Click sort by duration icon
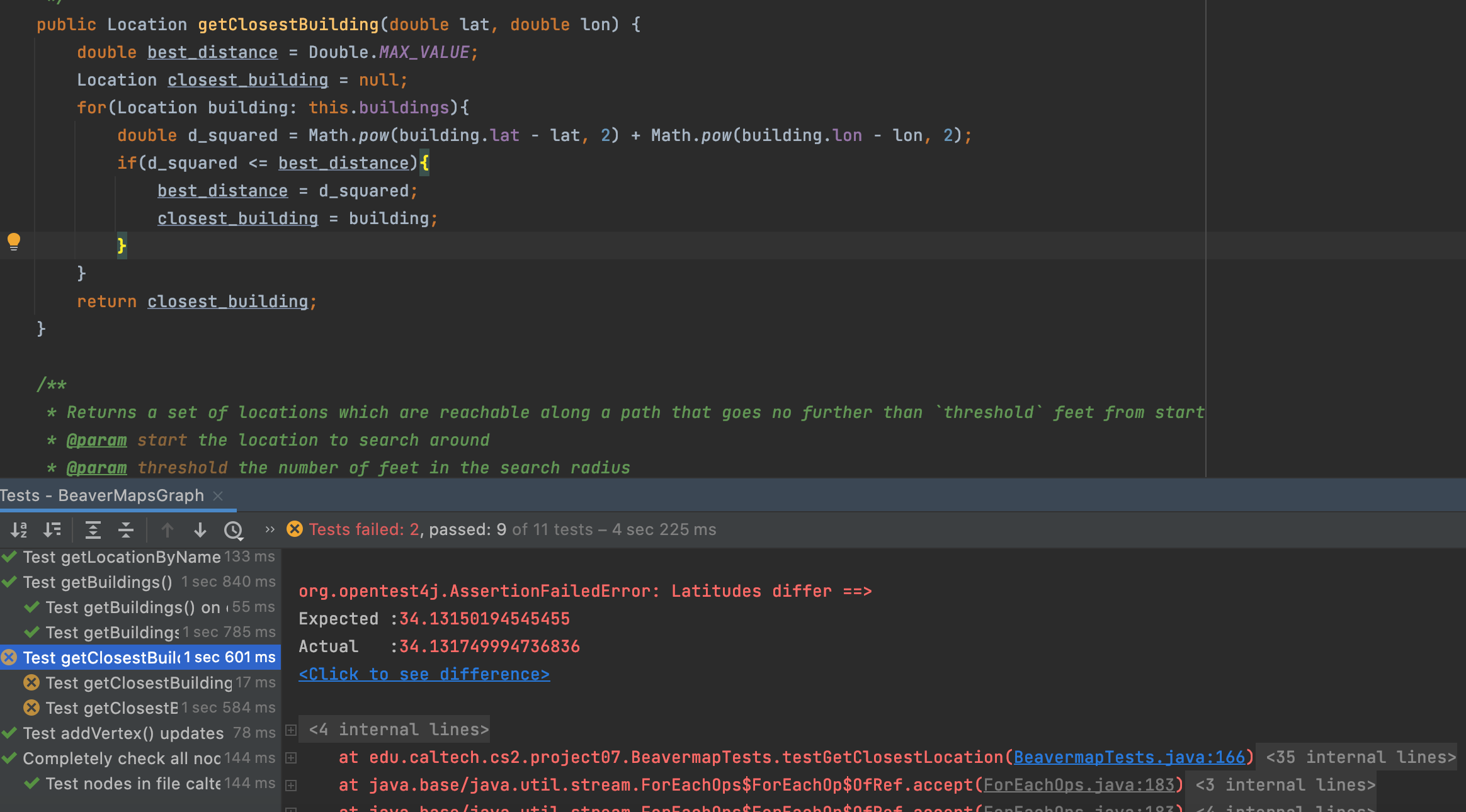The height and width of the screenshot is (812, 1466). [52, 530]
